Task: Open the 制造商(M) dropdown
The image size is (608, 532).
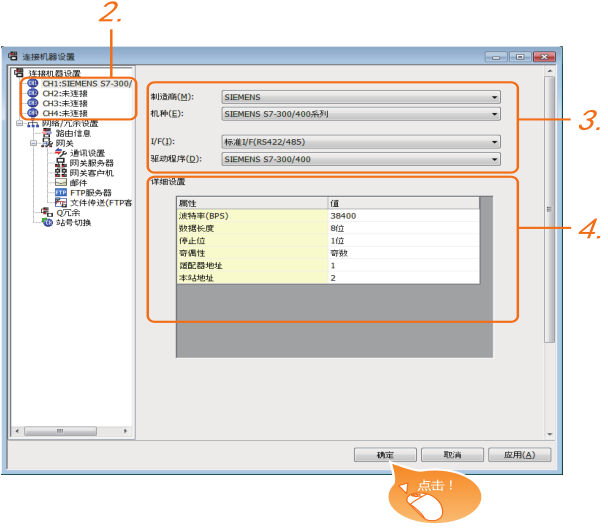Action: click(361, 97)
